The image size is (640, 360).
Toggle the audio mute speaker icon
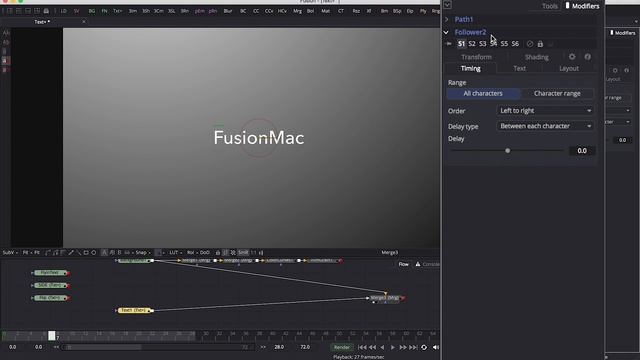[x=435, y=347]
